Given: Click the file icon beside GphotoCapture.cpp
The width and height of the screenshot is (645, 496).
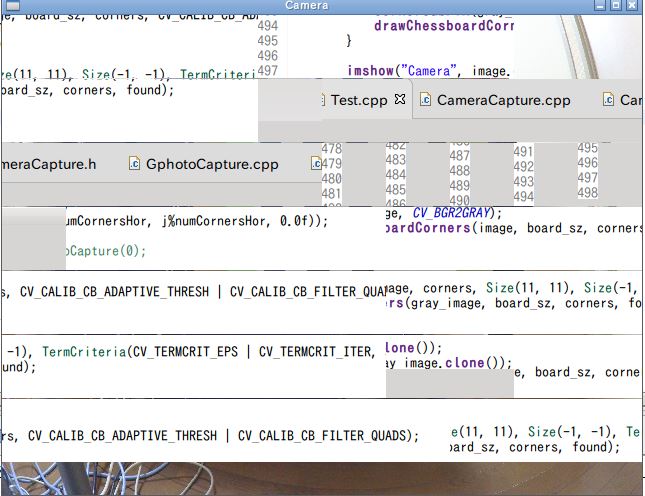Looking at the screenshot, I should click(x=134, y=164).
